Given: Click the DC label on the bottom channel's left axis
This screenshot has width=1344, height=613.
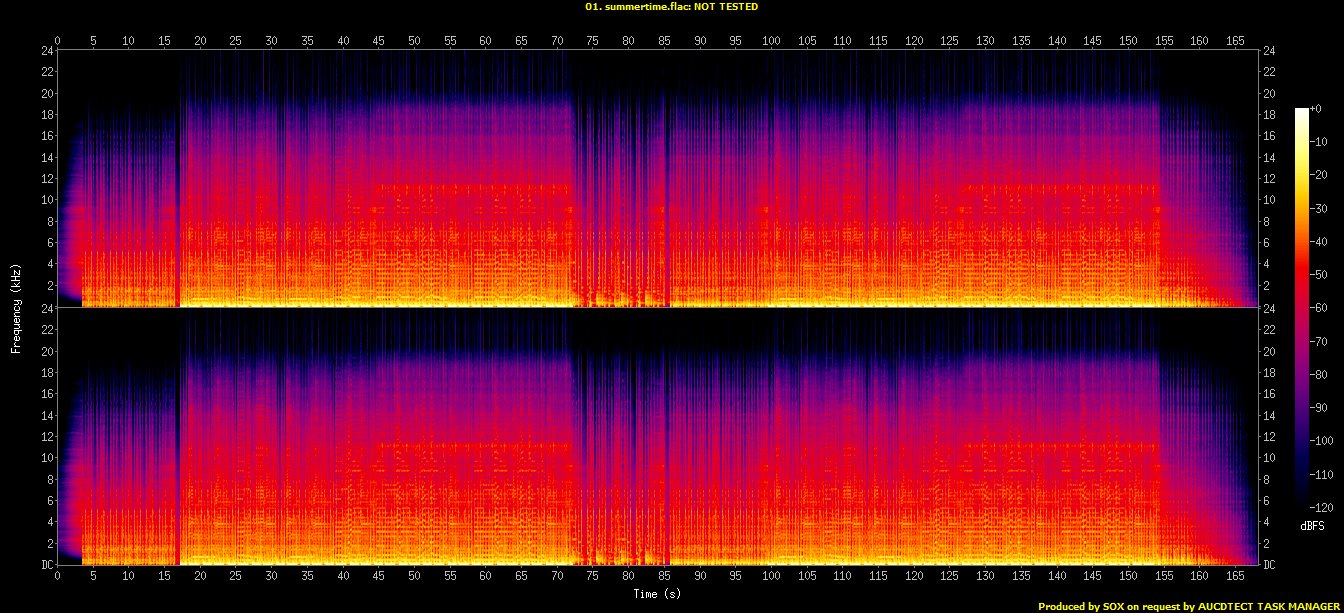Looking at the screenshot, I should (44, 565).
